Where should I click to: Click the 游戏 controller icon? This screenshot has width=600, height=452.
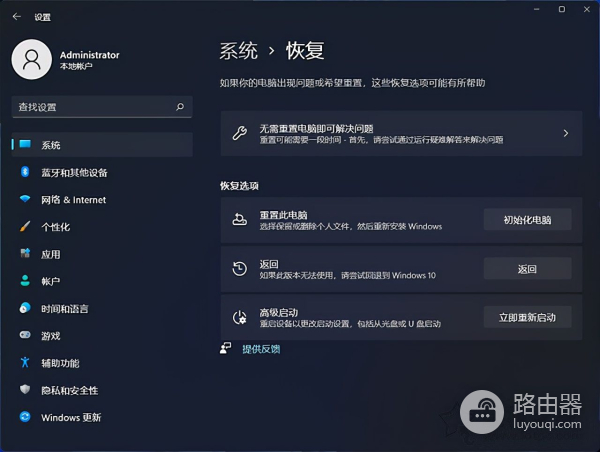25,335
